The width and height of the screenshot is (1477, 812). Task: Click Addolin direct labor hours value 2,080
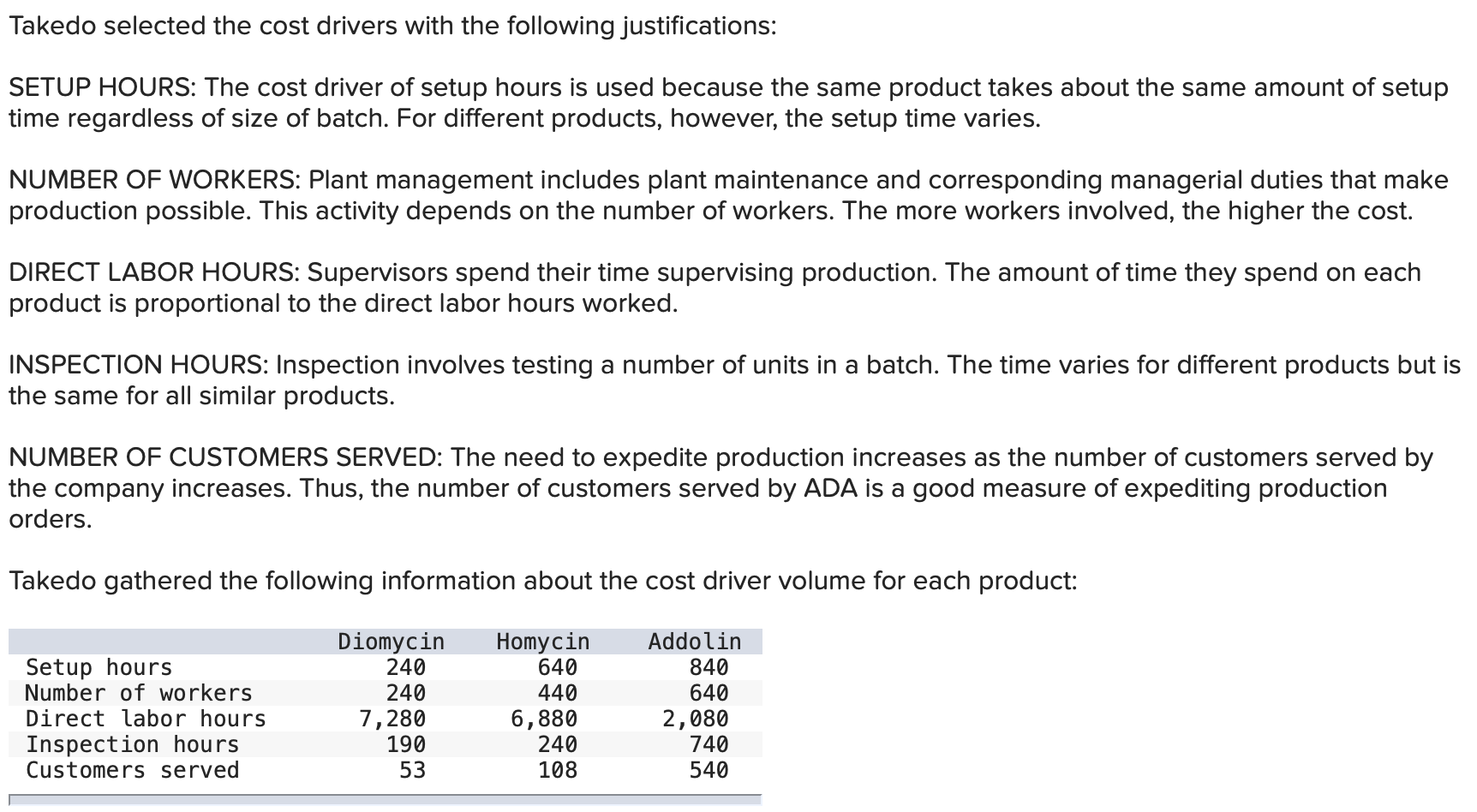coord(696,719)
